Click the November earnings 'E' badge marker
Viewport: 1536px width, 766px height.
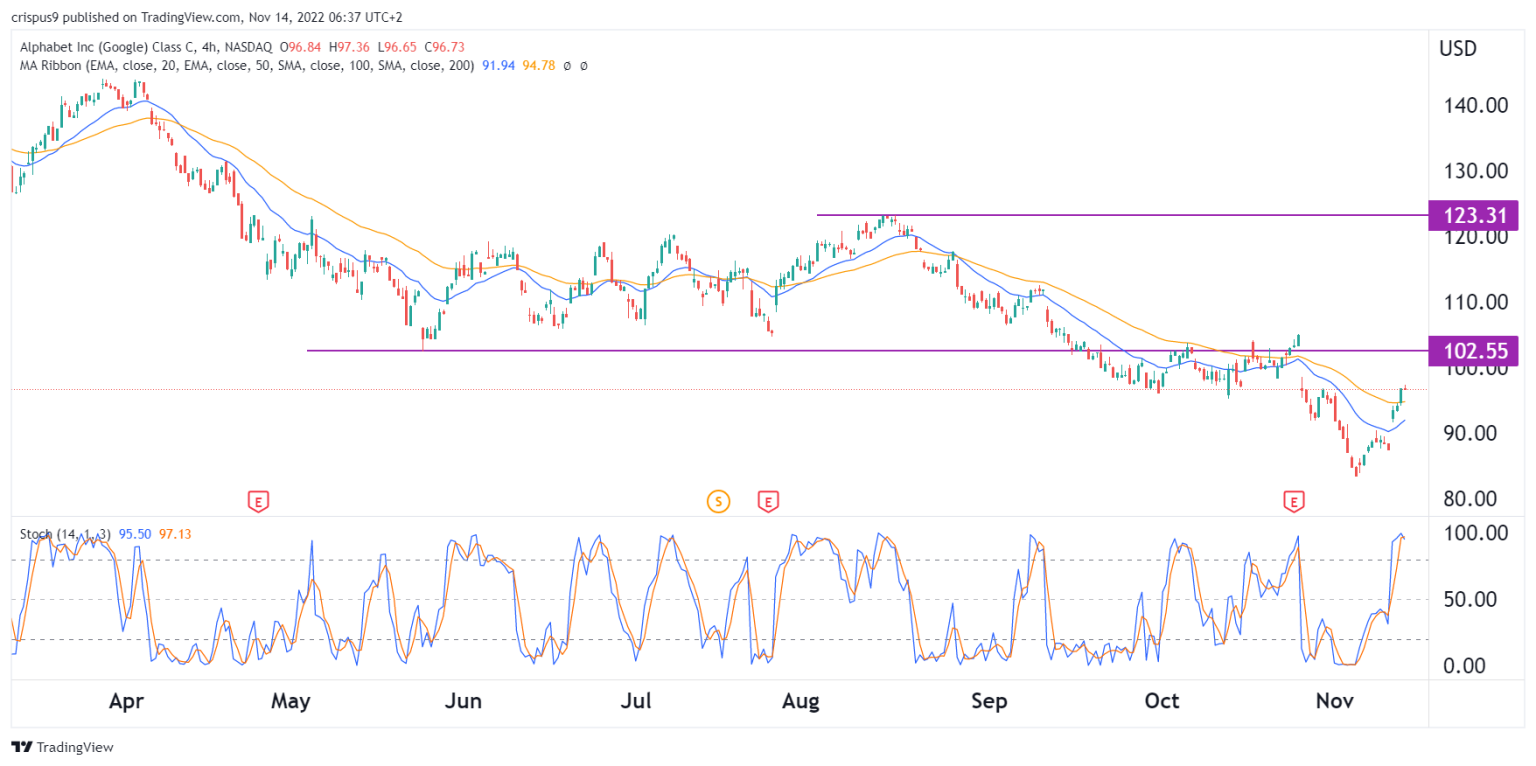pos(1295,502)
